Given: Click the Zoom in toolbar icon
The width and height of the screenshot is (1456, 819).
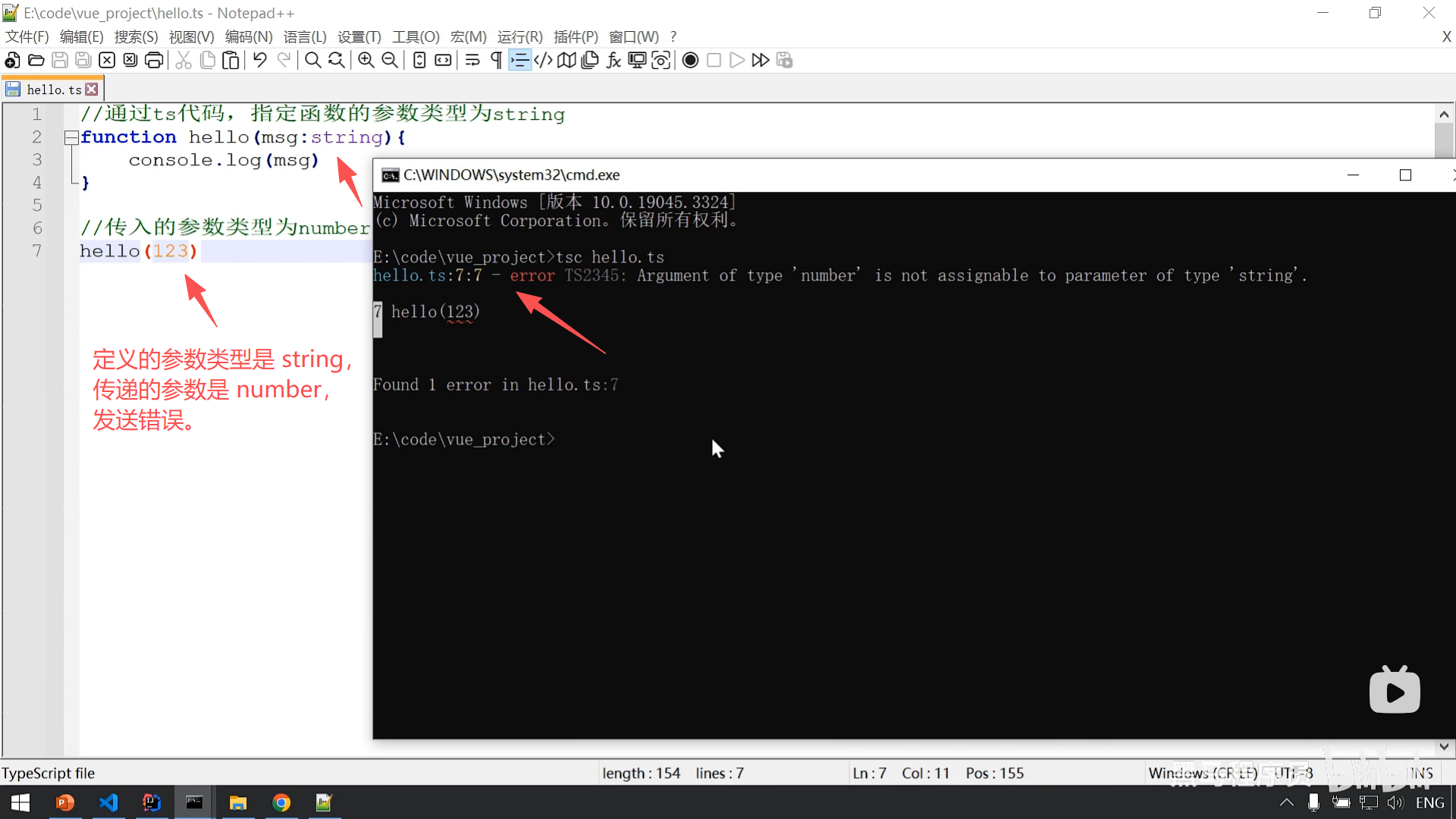Looking at the screenshot, I should (366, 61).
